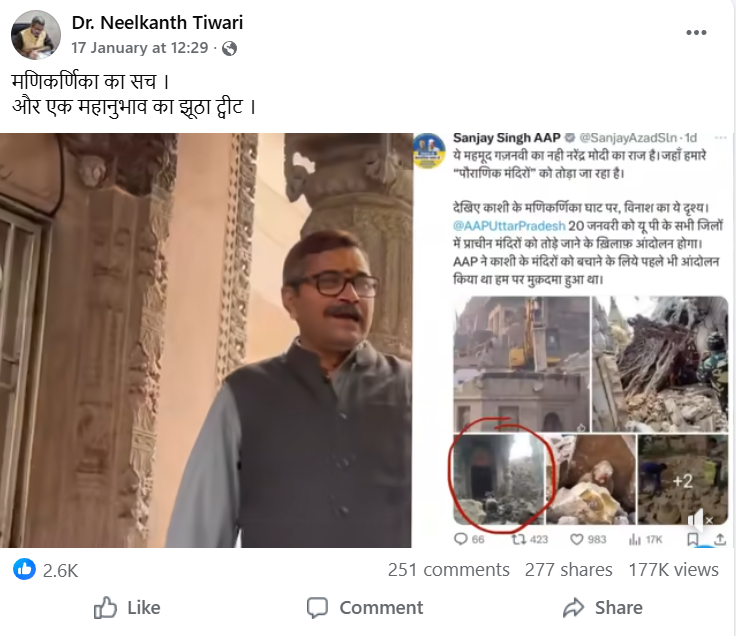The height and width of the screenshot is (636, 736).
Task: Open the 277 shares list
Action: click(568, 569)
